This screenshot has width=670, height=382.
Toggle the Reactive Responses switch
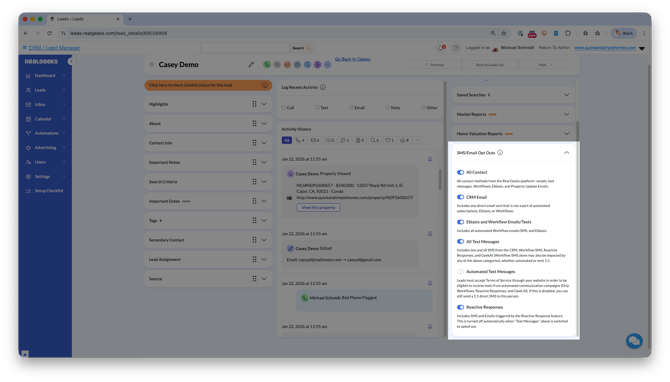tap(460, 307)
